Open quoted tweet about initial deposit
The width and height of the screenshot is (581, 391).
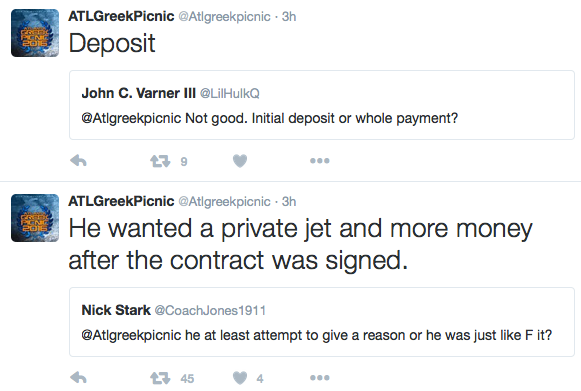(x=322, y=105)
